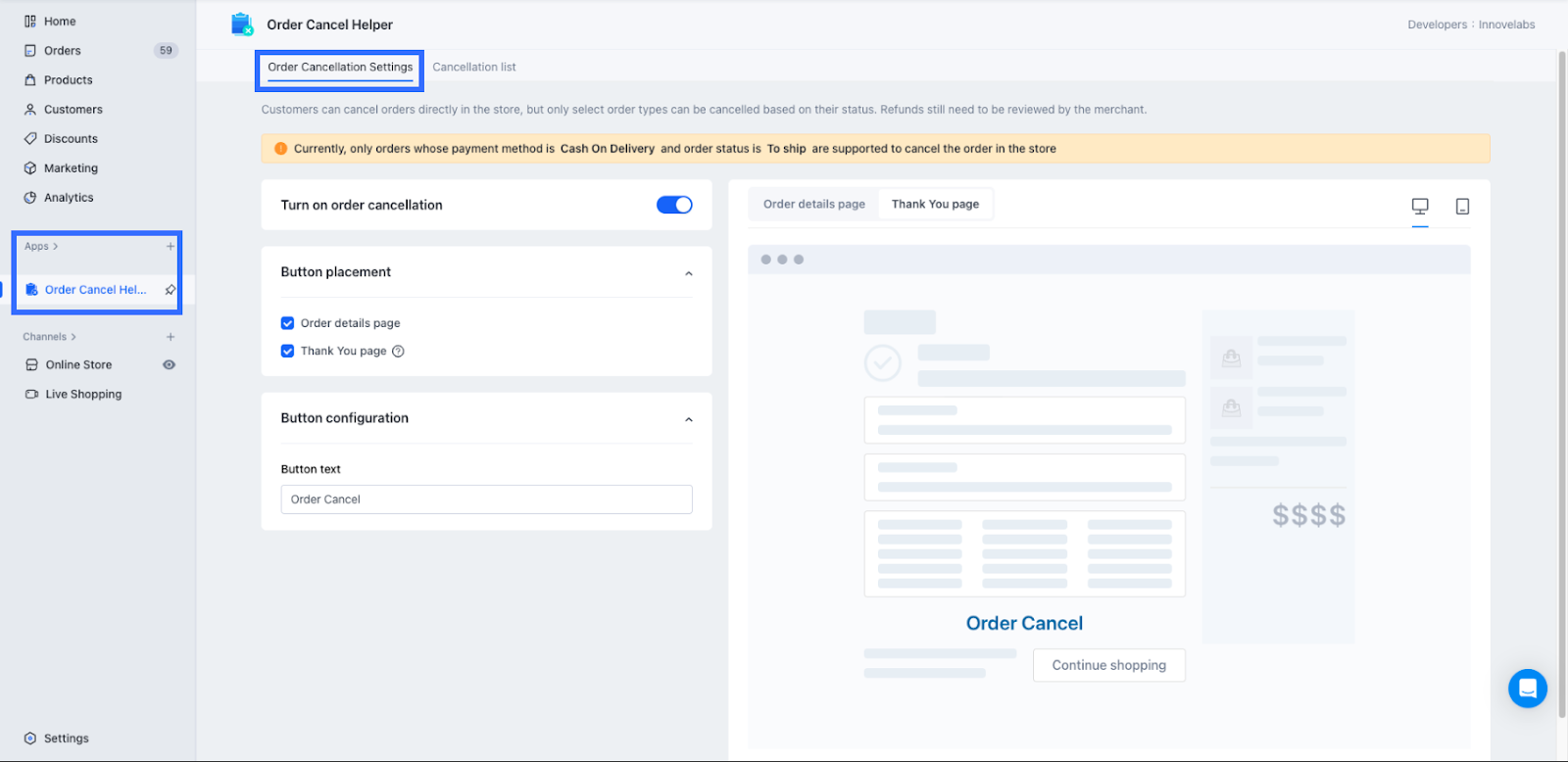Open the Analytics menu item
The image size is (1568, 762).
[69, 198]
